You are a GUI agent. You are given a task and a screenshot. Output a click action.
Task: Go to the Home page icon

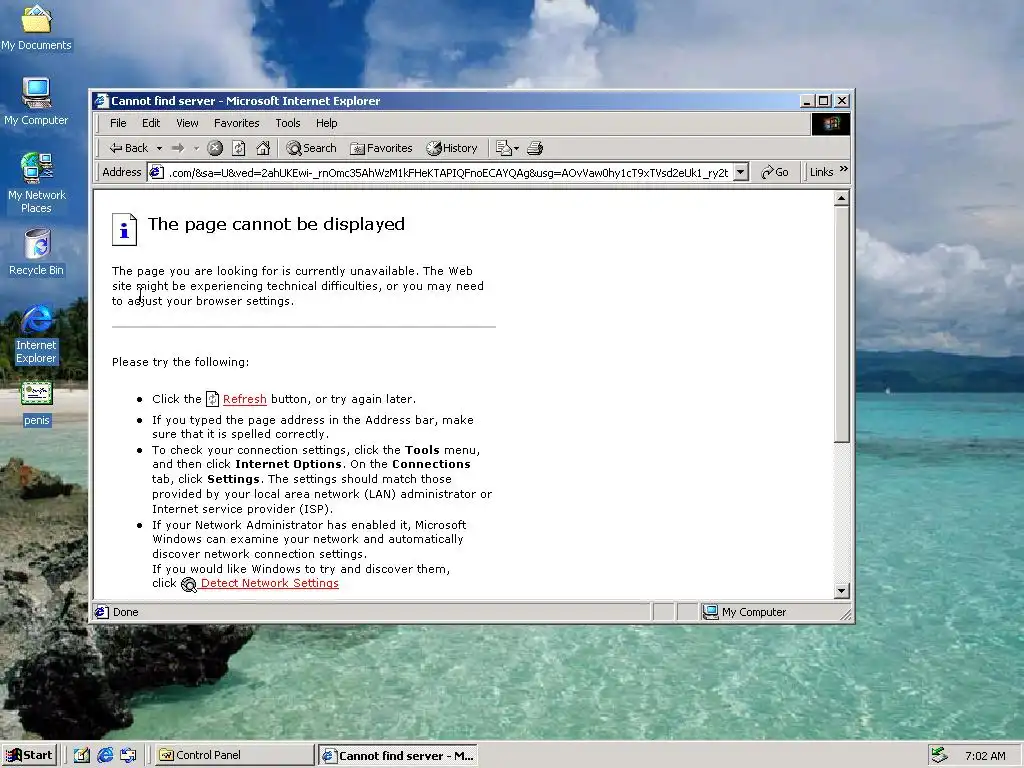click(263, 148)
